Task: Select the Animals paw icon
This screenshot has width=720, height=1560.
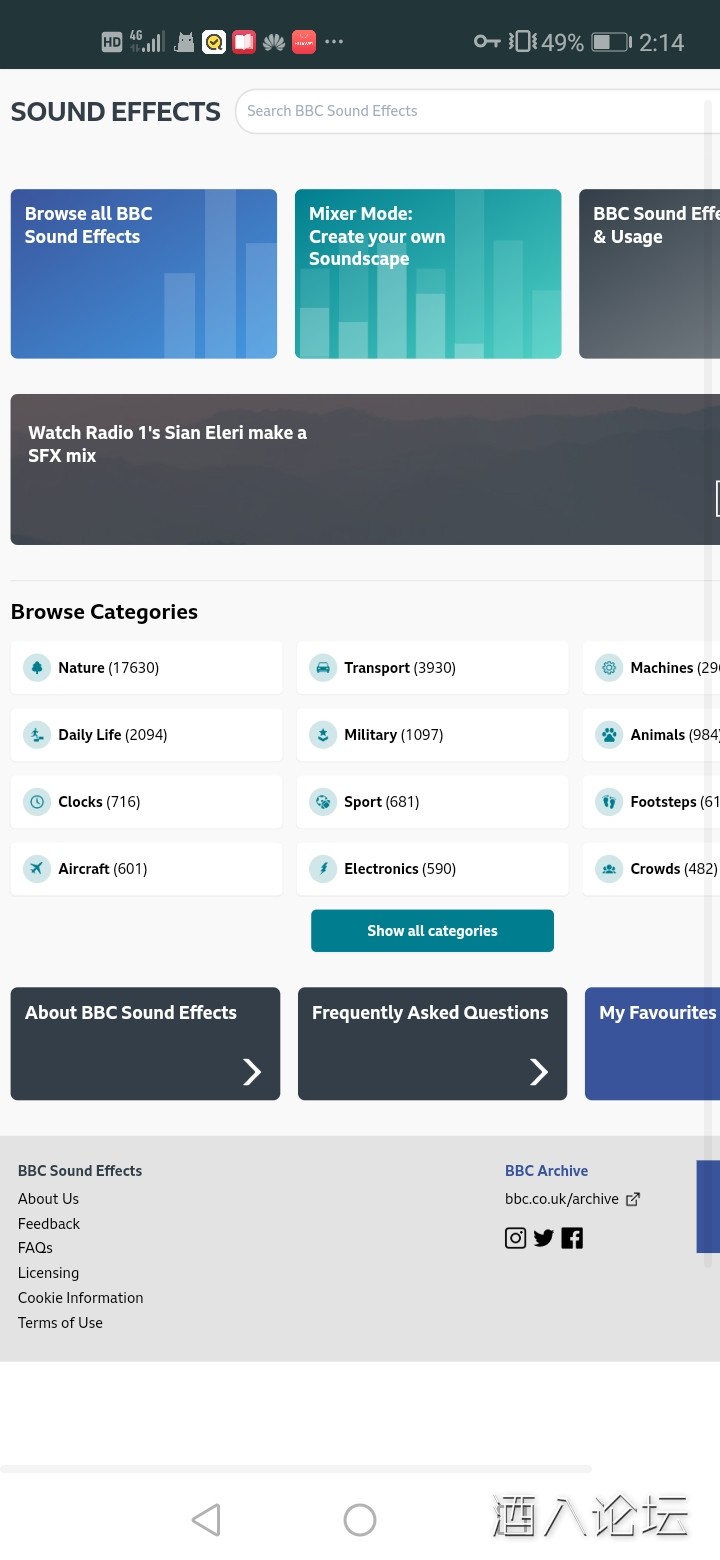Action: pos(609,735)
